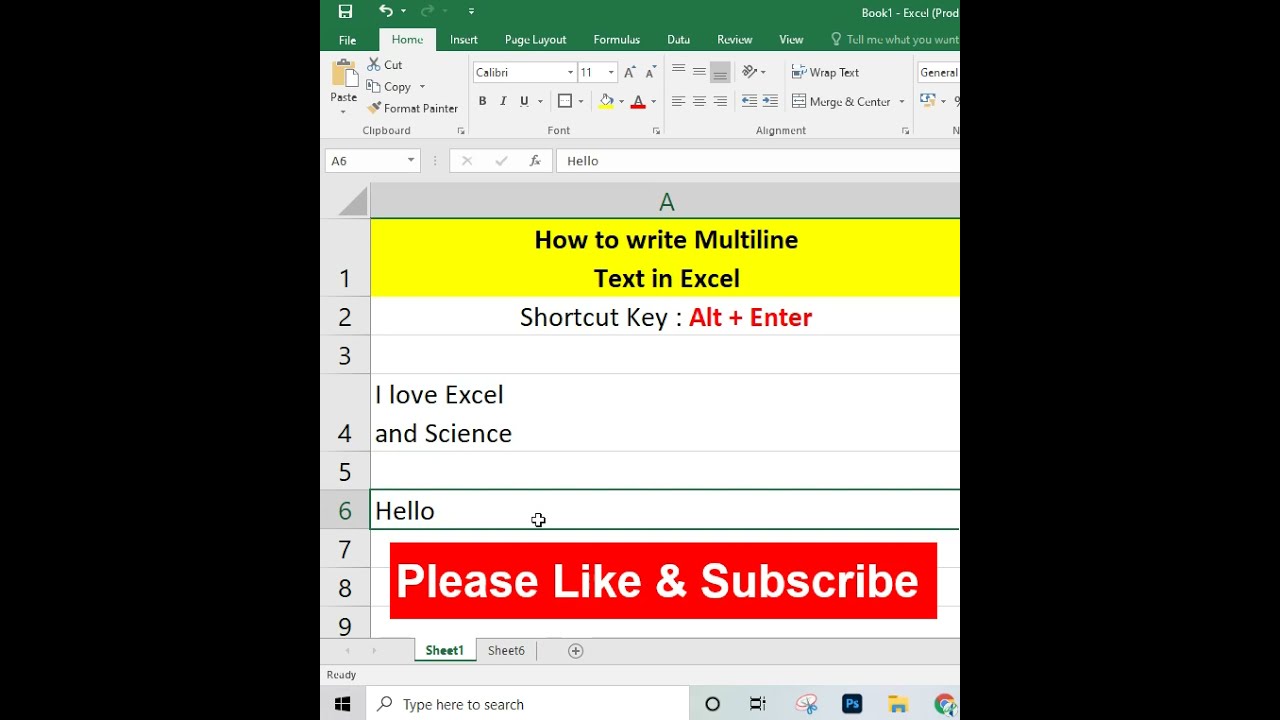The height and width of the screenshot is (720, 1280).
Task: Customize the Quick Access Toolbar
Action: [x=471, y=12]
